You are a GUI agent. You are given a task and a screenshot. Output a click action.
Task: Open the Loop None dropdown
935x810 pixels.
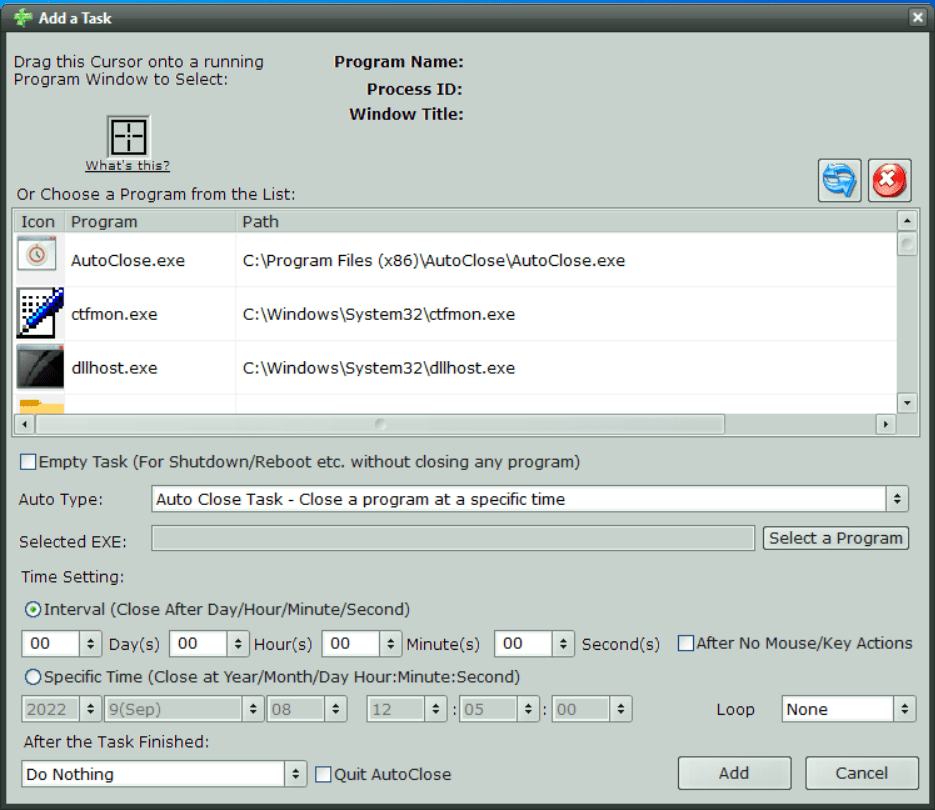tap(849, 709)
